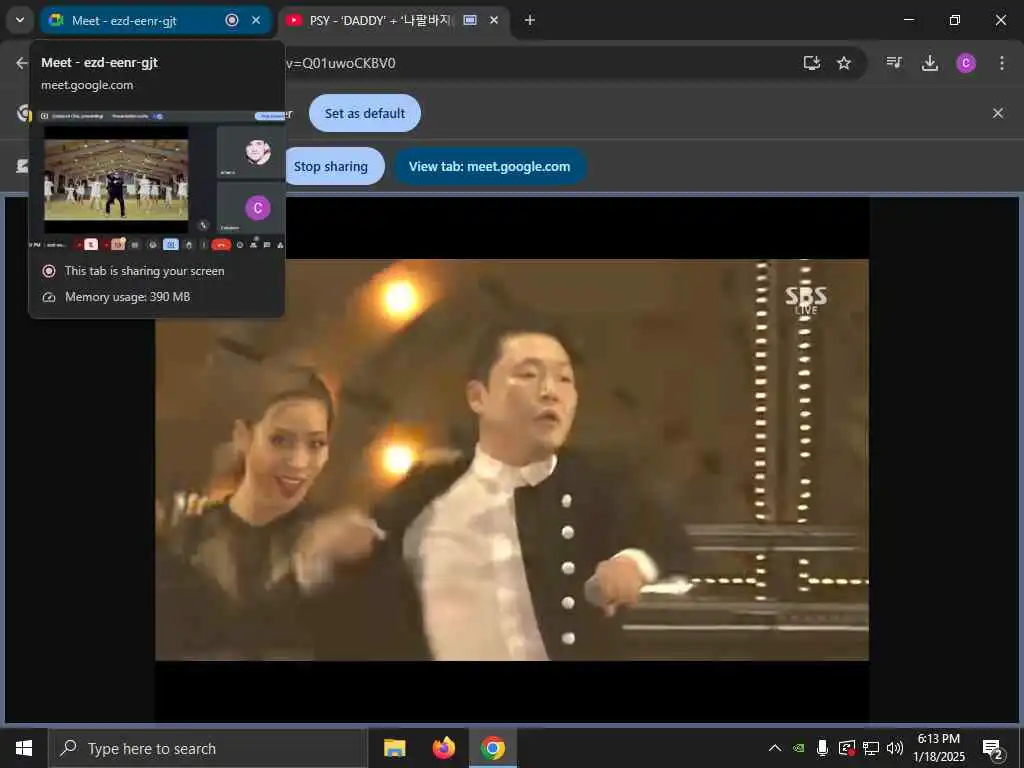Click the microphone tray icon
Image resolution: width=1024 pixels, height=768 pixels.
tap(823, 748)
